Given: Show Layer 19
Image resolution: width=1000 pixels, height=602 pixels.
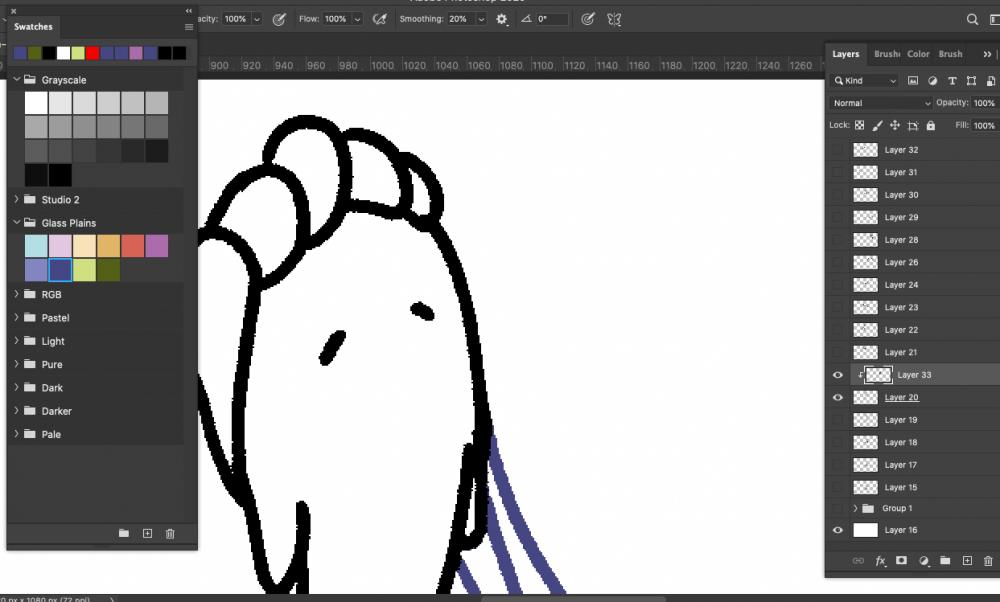Looking at the screenshot, I should [x=838, y=420].
